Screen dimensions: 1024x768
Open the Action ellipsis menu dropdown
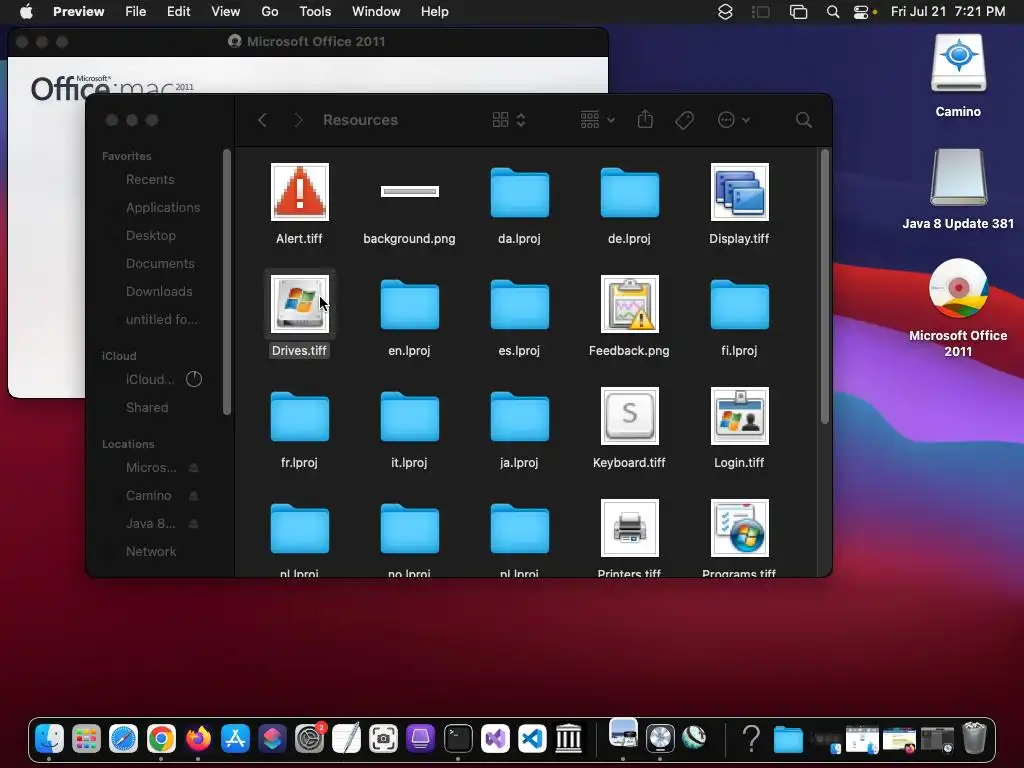733,120
